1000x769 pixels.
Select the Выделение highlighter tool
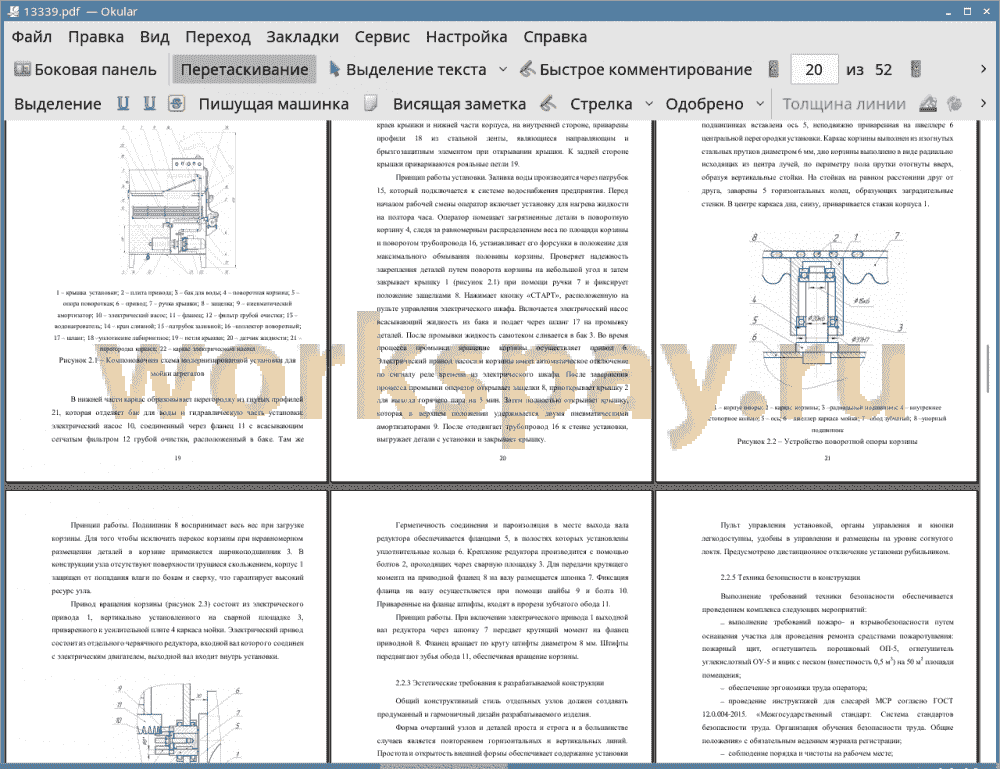57,104
